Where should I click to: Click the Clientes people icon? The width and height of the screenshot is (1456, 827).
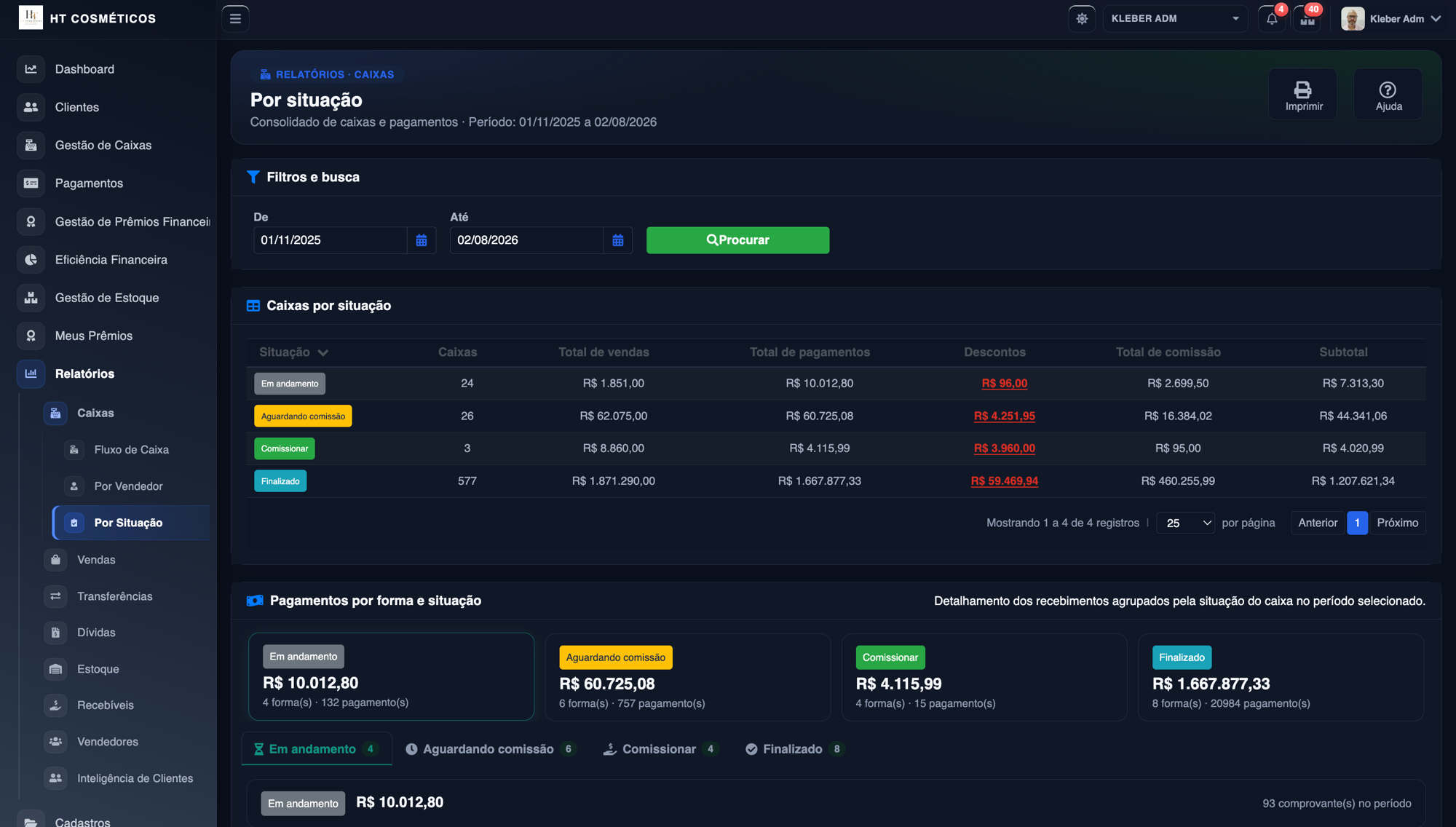(31, 107)
